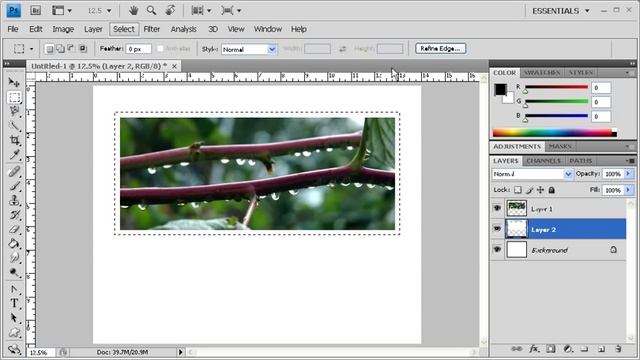Viewport: 640px width, 360px height.
Task: Open the ESSENTIALS workspace dropdown
Action: click(x=561, y=11)
